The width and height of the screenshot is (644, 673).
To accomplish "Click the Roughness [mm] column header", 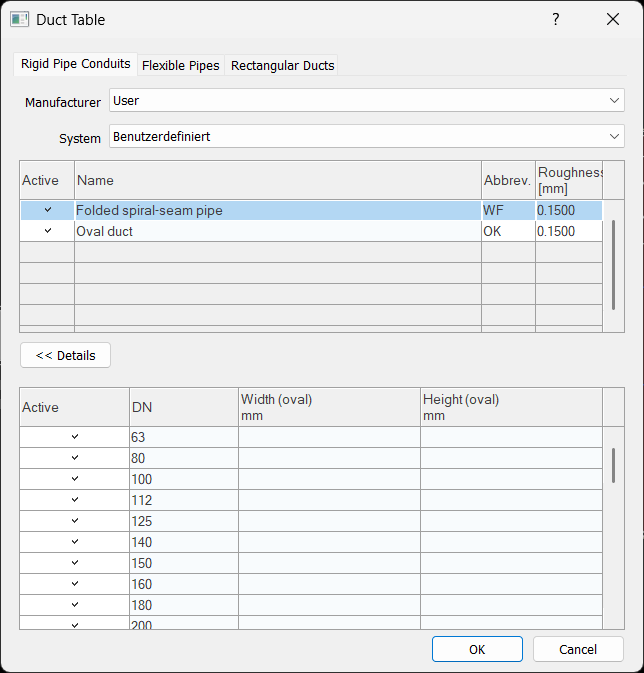I will [569, 180].
